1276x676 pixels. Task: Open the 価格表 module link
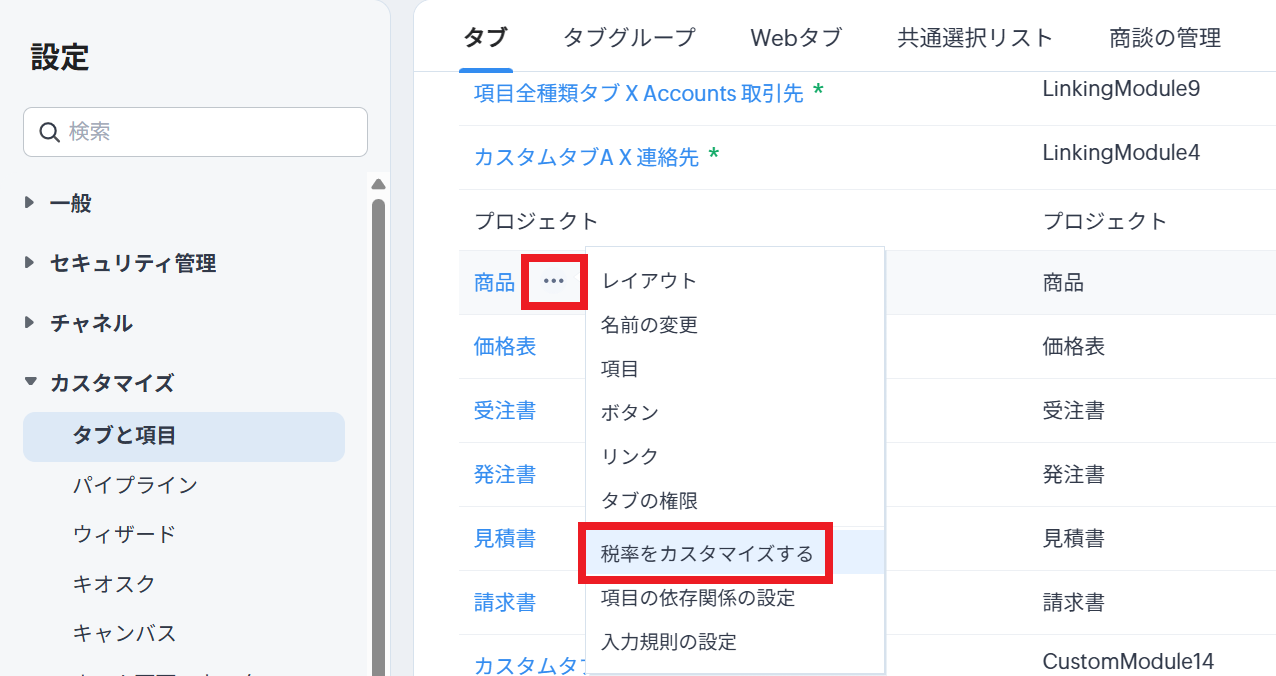(x=505, y=347)
